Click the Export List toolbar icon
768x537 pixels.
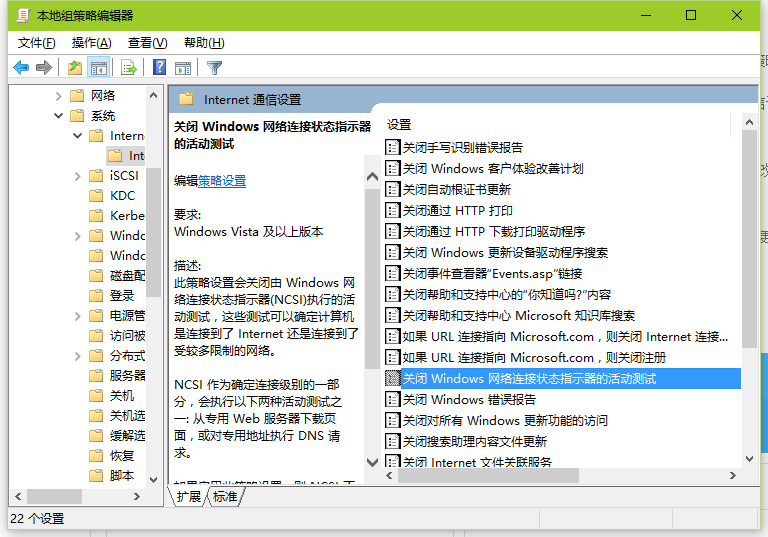(x=128, y=68)
